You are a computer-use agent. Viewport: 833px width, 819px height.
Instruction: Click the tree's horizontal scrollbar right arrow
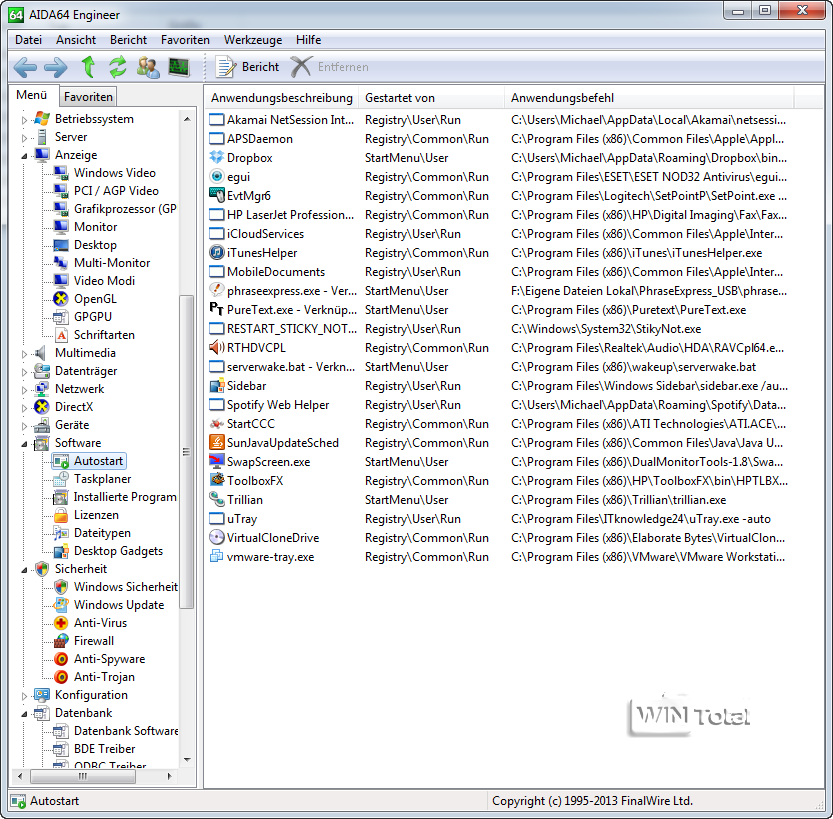point(171,776)
